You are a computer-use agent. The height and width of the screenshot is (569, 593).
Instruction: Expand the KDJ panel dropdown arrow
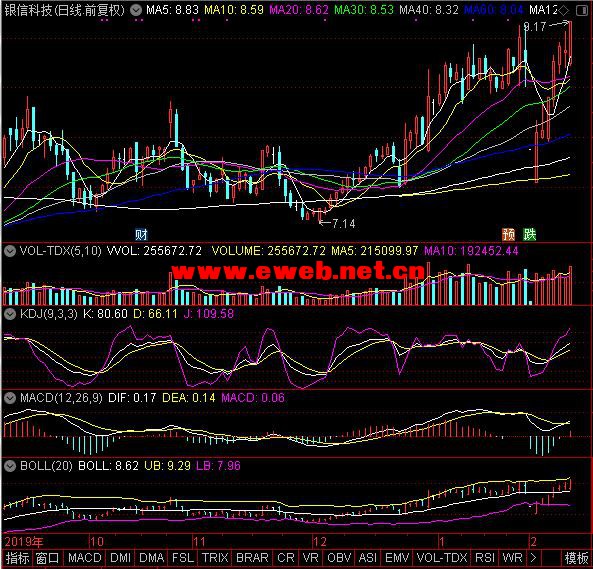coord(9,314)
